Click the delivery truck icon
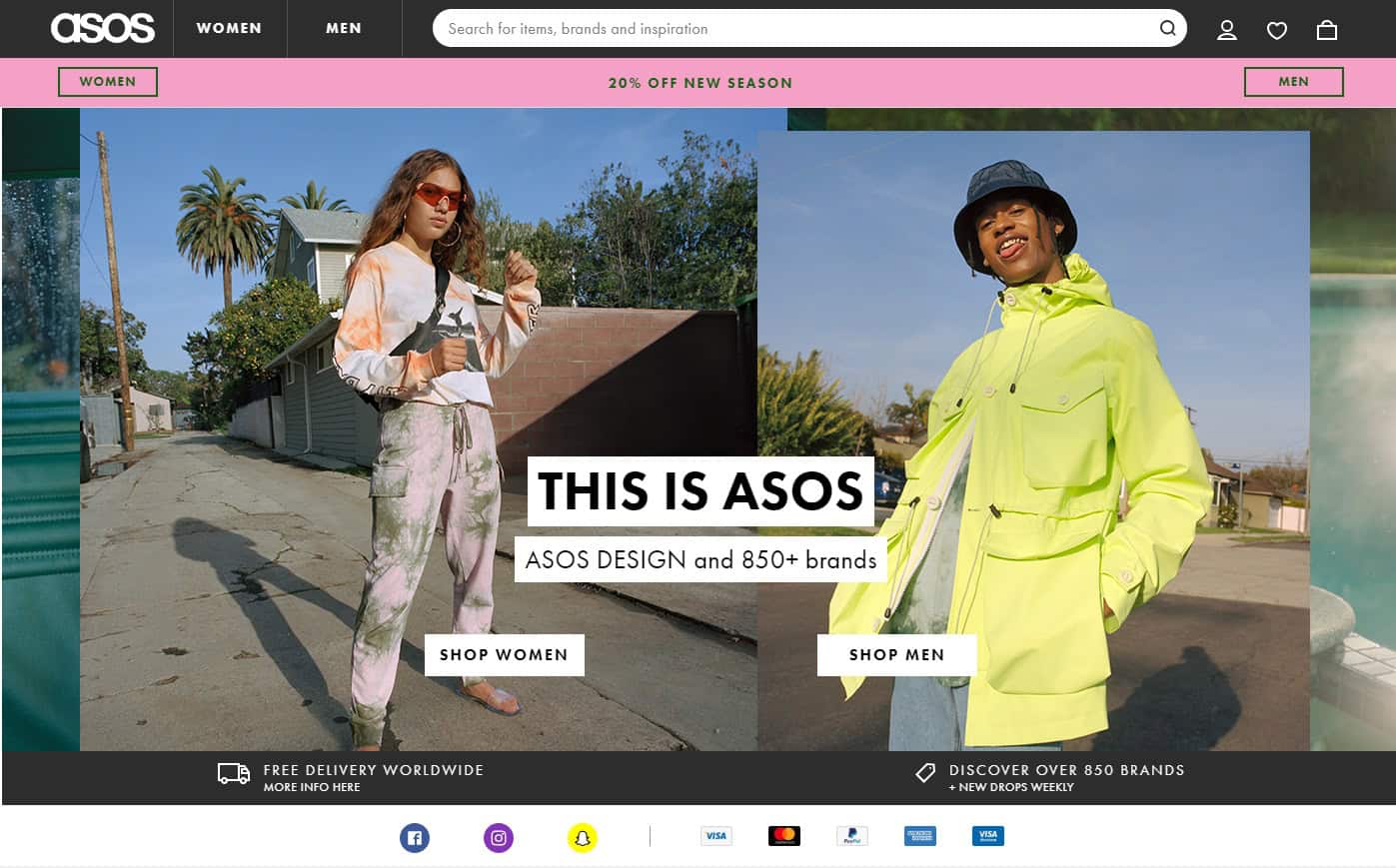 click(x=234, y=773)
